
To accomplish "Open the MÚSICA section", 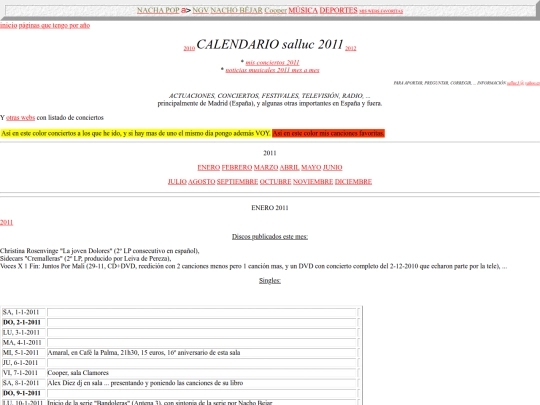I will (303, 10).
